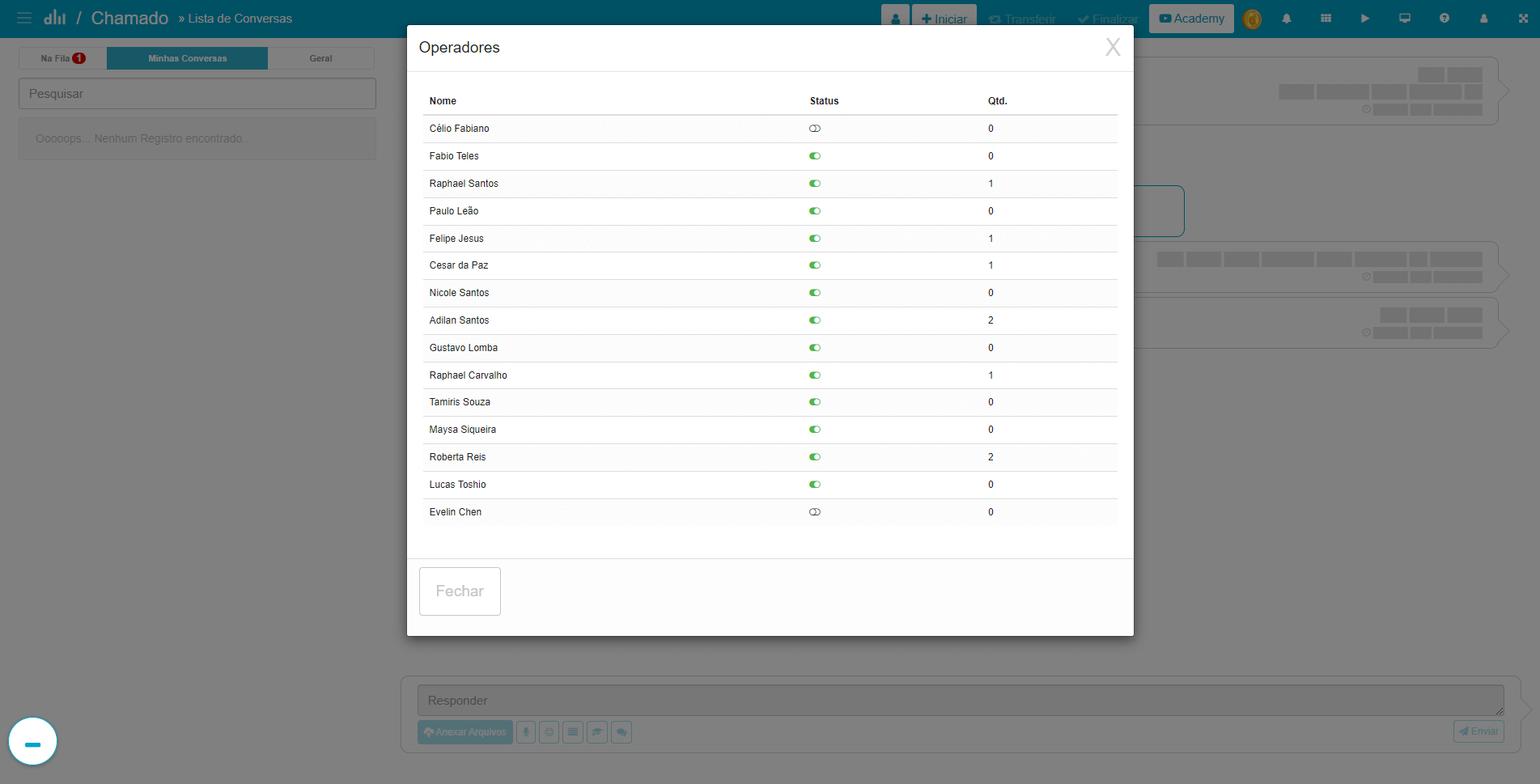Click the Anexar Arquivos button
This screenshot has height=784, width=1540.
coord(465,732)
